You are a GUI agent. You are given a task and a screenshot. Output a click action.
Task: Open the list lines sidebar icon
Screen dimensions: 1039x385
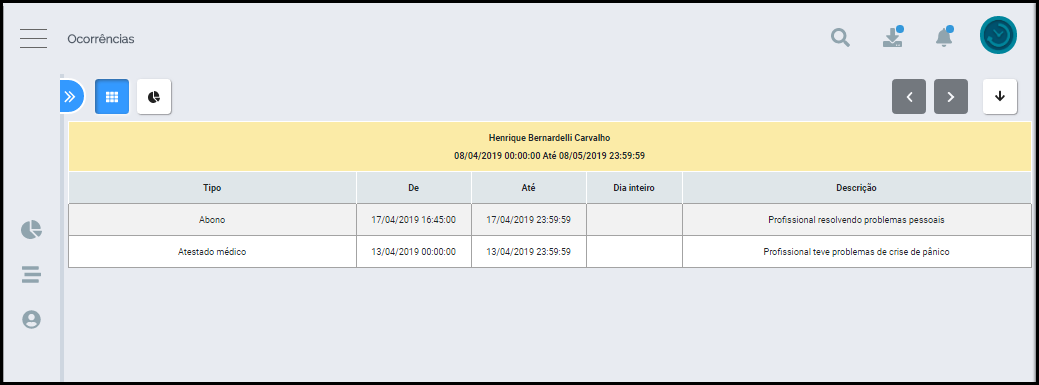click(31, 274)
